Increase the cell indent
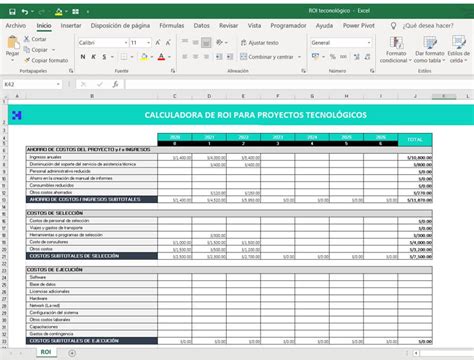This screenshot has width=474, height=360. pyautogui.click(x=230, y=57)
